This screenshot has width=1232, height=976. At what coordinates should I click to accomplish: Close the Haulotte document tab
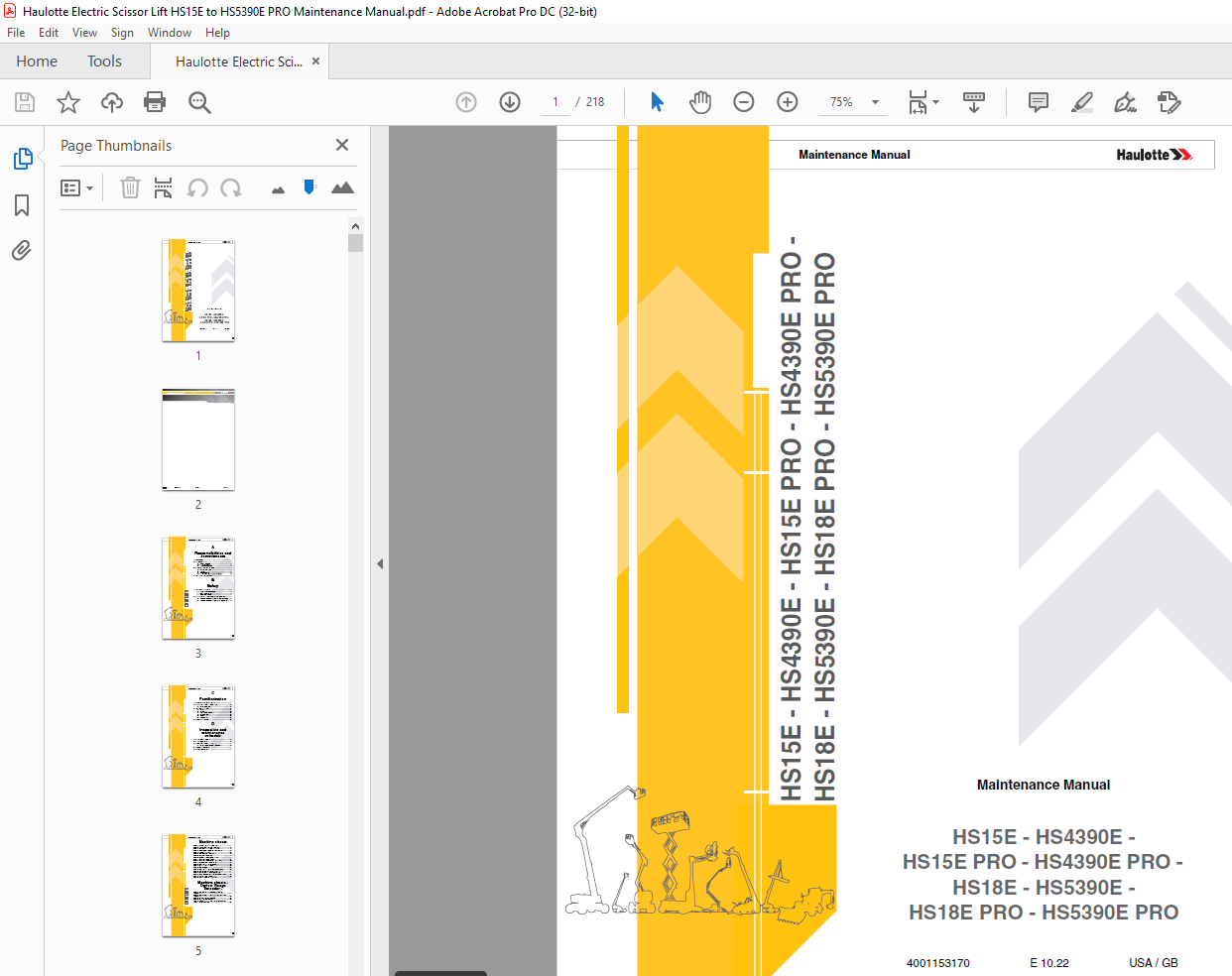(315, 61)
